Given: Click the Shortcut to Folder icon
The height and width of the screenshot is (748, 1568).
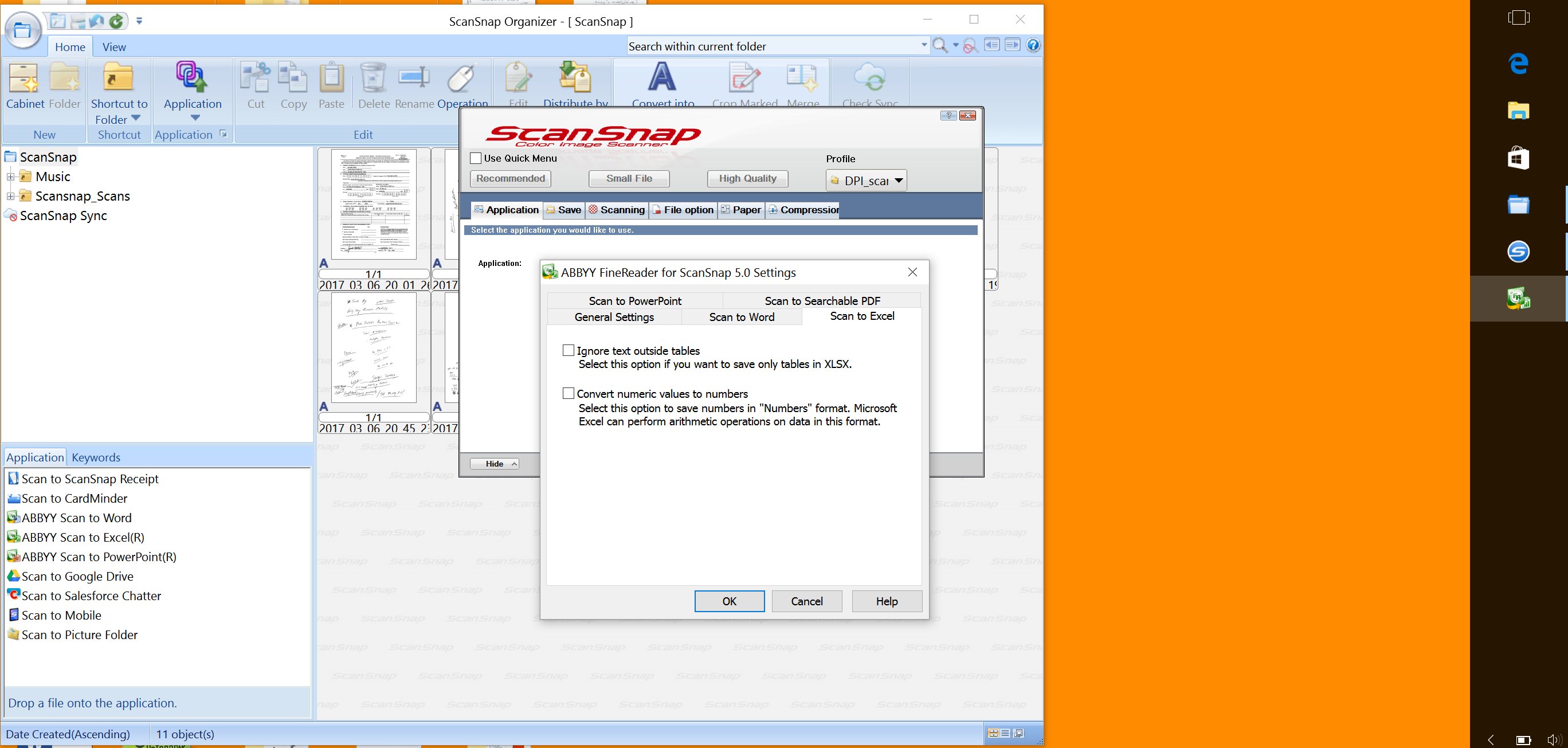Looking at the screenshot, I should tap(118, 77).
